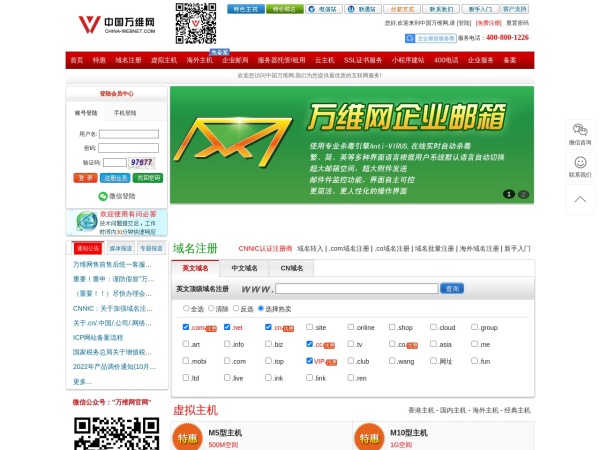This screenshot has width=600, height=450.
Task: Open 2022年产品调价通知 notice
Action: coord(114,367)
